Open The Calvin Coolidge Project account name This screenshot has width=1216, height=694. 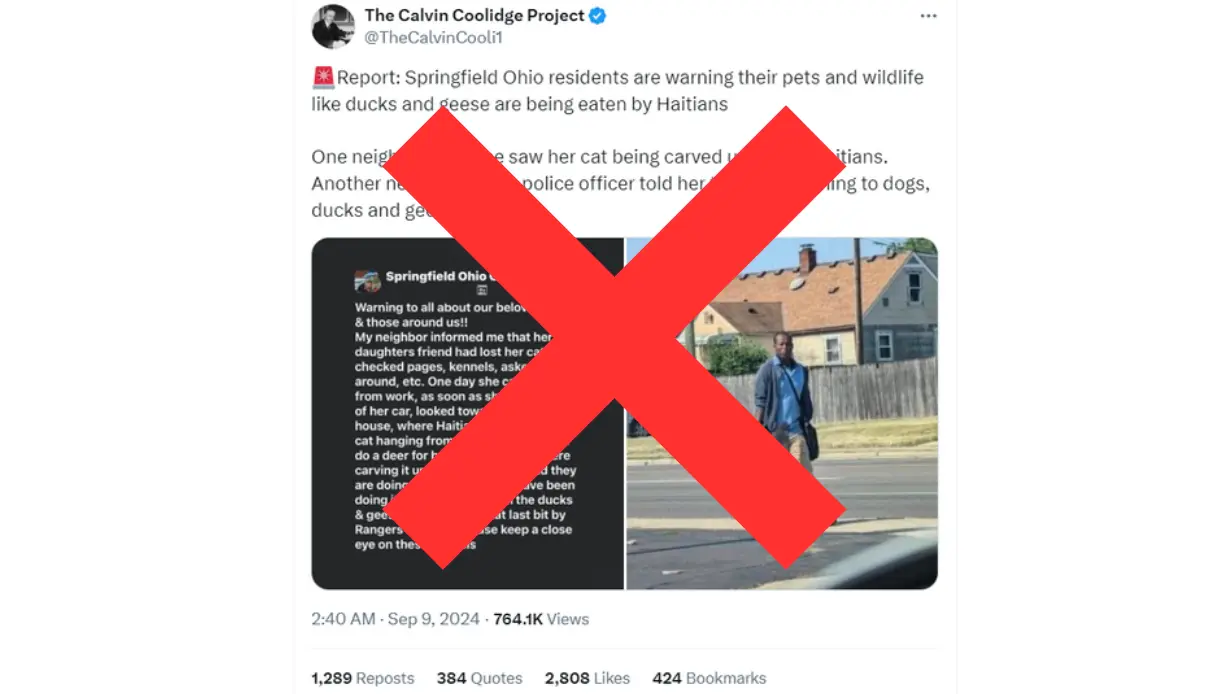point(474,15)
